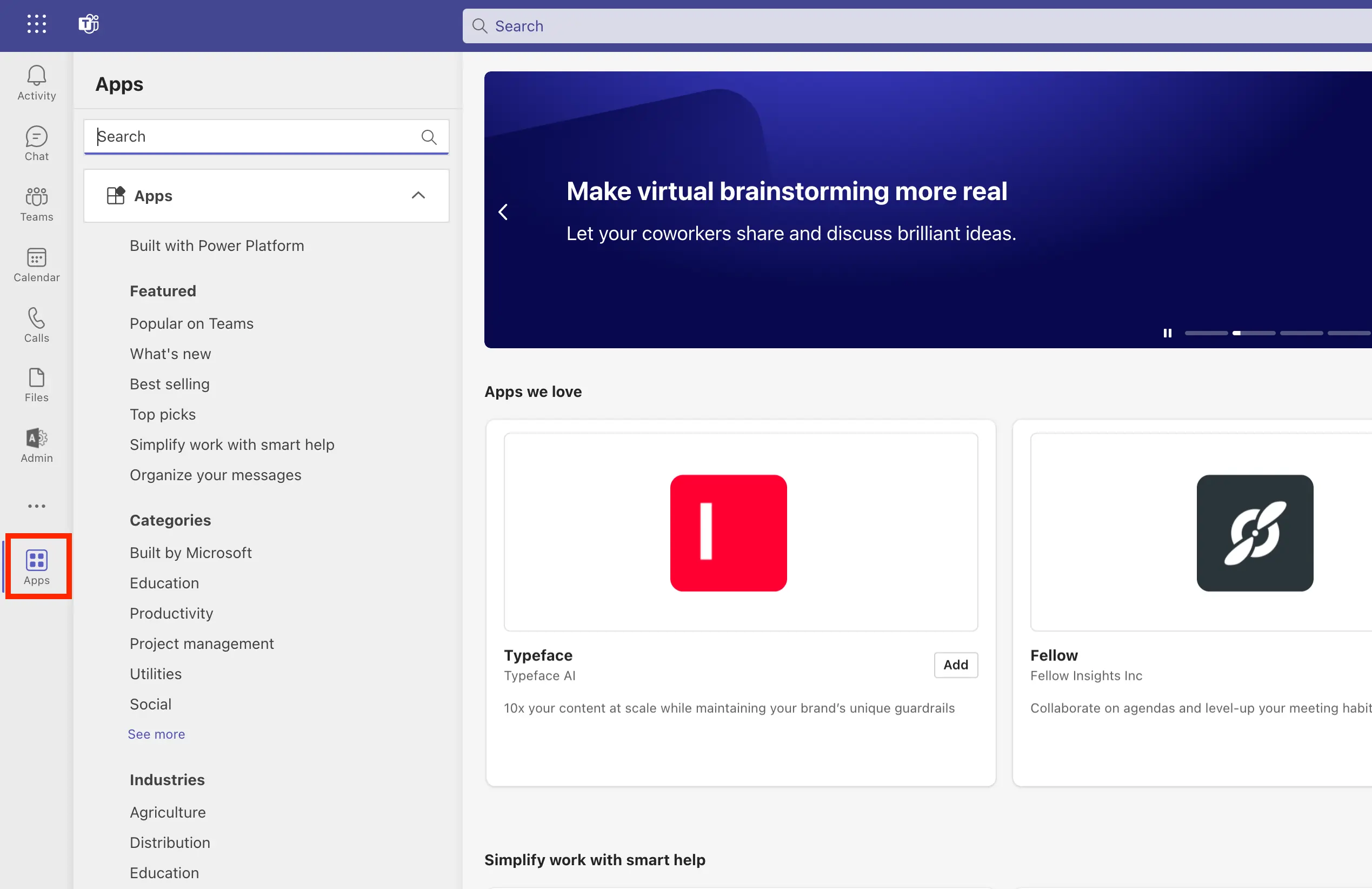Add the Typeface app
Image resolution: width=1372 pixels, height=889 pixels.
955,665
